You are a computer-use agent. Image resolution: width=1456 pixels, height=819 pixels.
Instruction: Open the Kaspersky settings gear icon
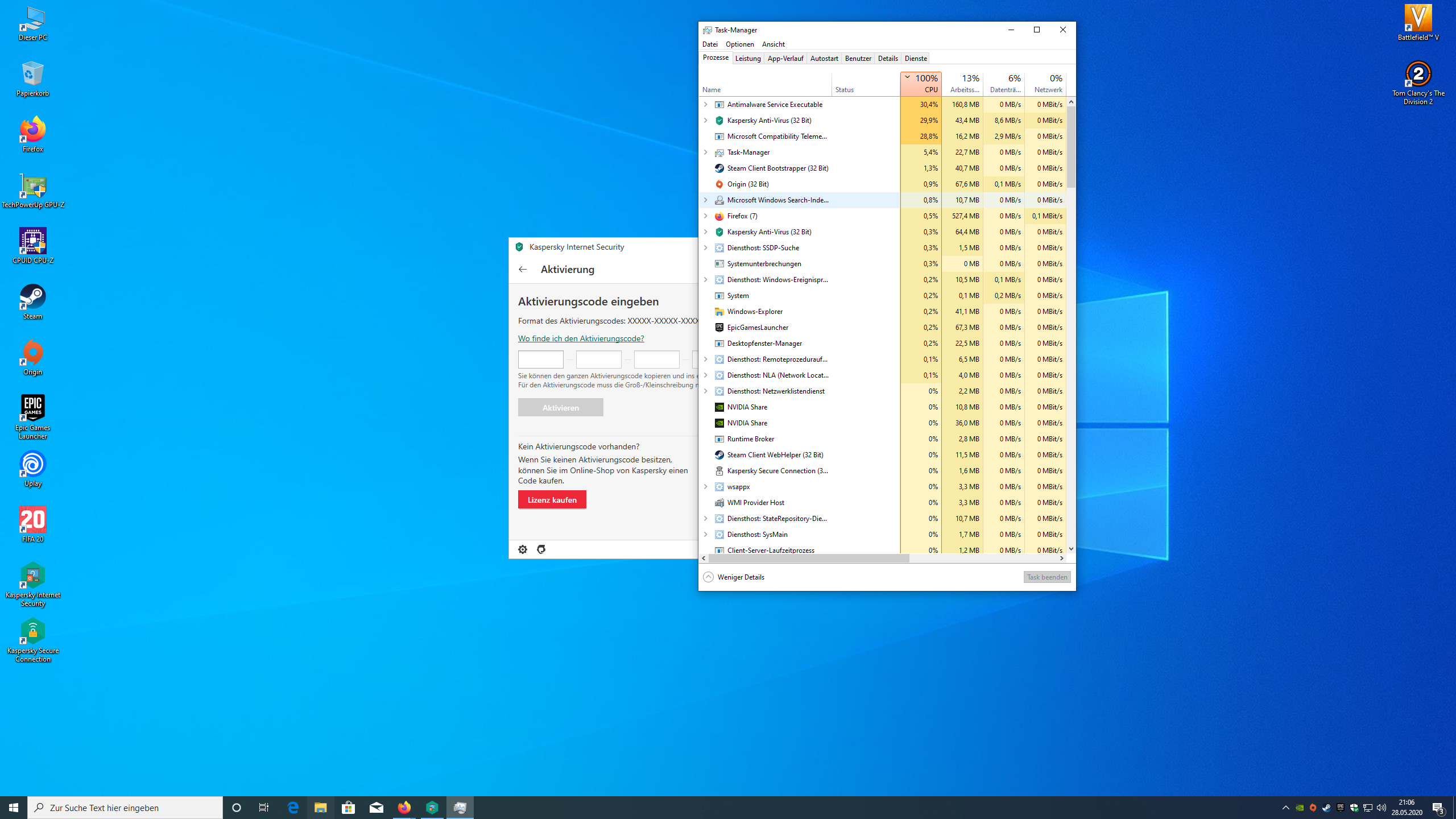pyautogui.click(x=523, y=549)
